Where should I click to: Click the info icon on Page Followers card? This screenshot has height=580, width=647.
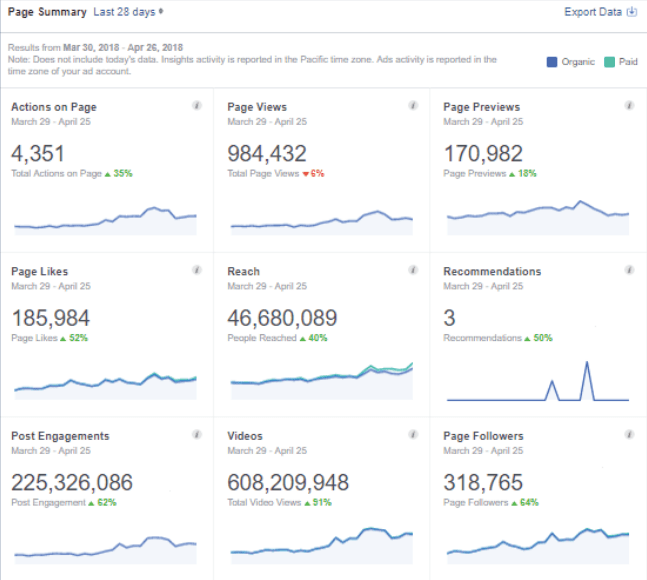coord(629,435)
